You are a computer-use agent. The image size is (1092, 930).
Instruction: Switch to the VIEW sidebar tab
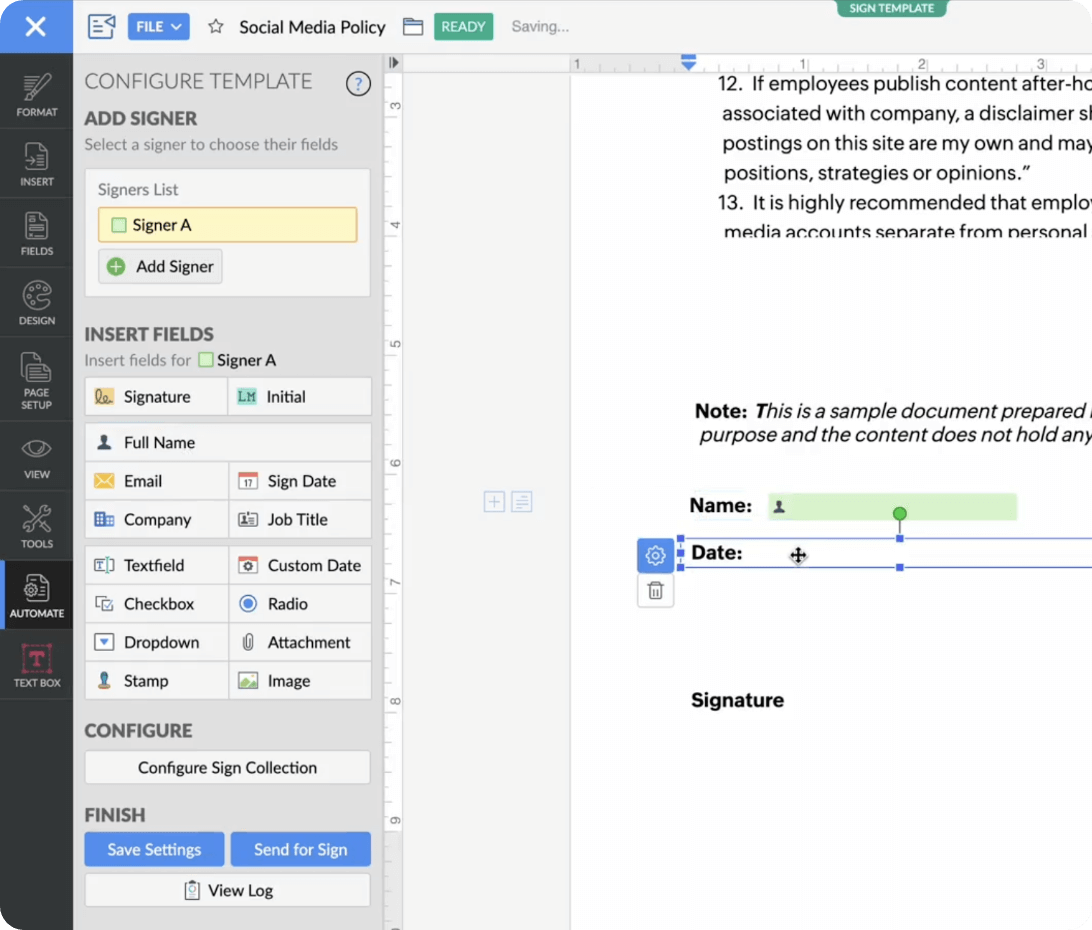(x=36, y=457)
